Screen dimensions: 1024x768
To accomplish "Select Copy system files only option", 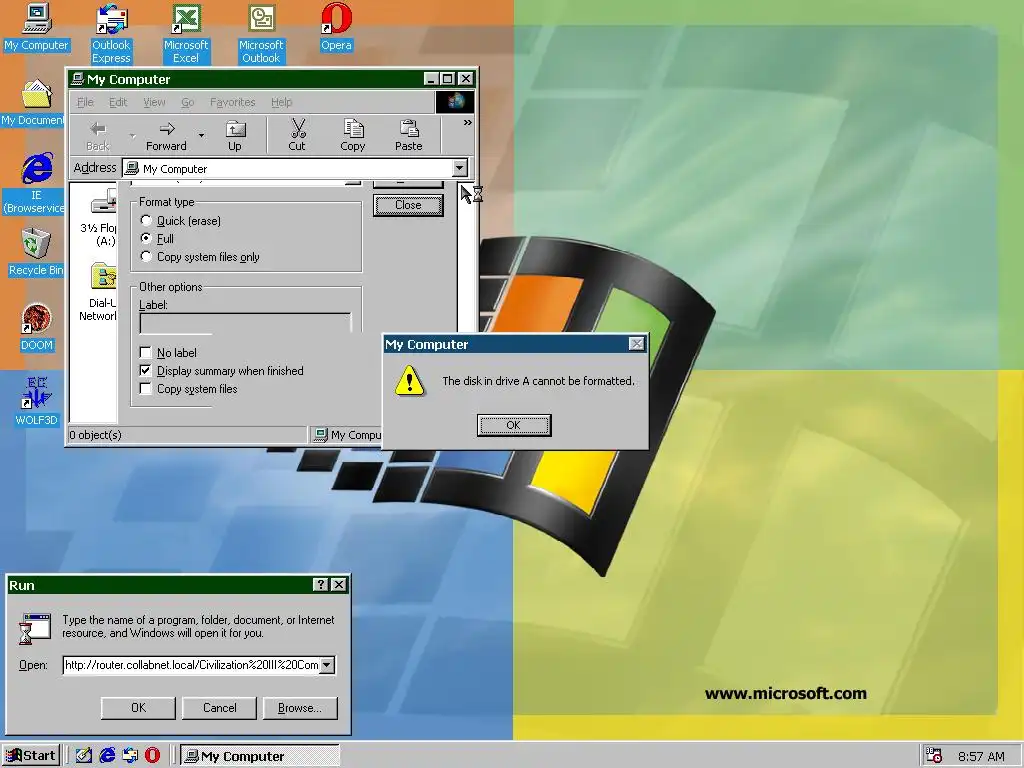I will coord(200,257).
